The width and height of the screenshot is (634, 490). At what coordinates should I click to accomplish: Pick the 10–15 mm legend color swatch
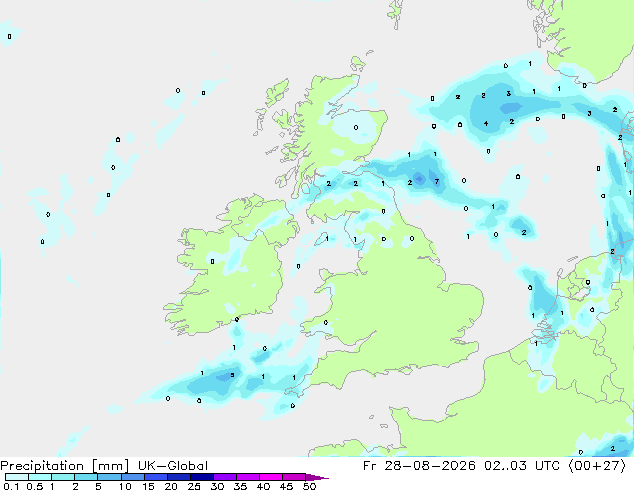132,477
